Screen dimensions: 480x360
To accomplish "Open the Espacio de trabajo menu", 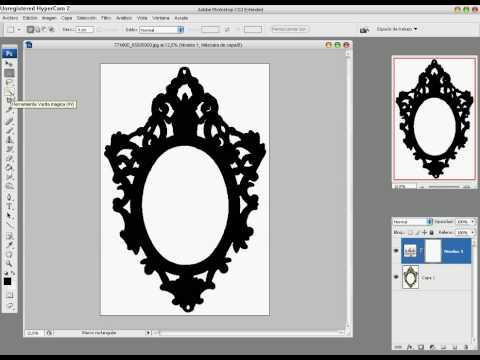I will 397,29.
